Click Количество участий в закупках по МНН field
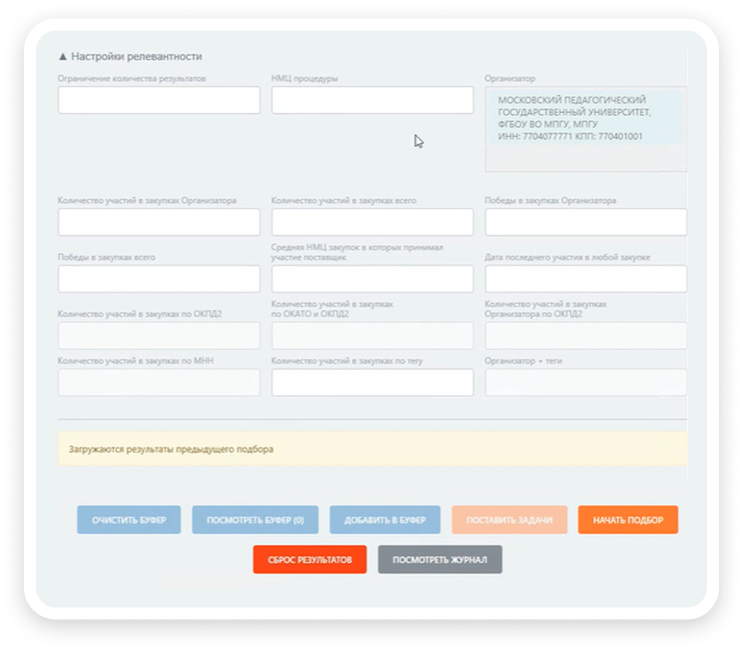The height and width of the screenshot is (650, 743). click(159, 382)
